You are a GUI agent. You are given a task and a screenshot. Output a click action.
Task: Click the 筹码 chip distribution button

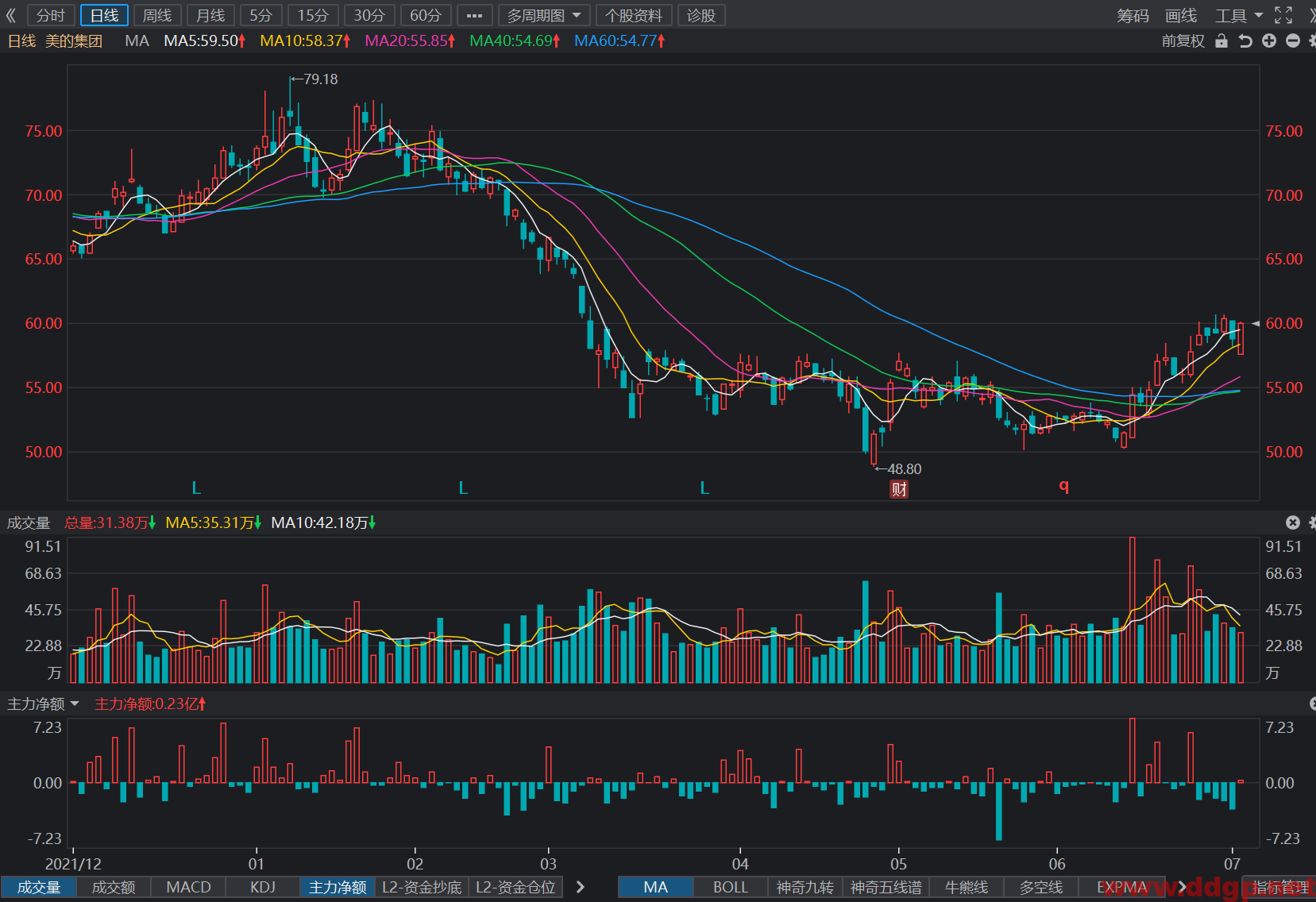[x=1133, y=15]
